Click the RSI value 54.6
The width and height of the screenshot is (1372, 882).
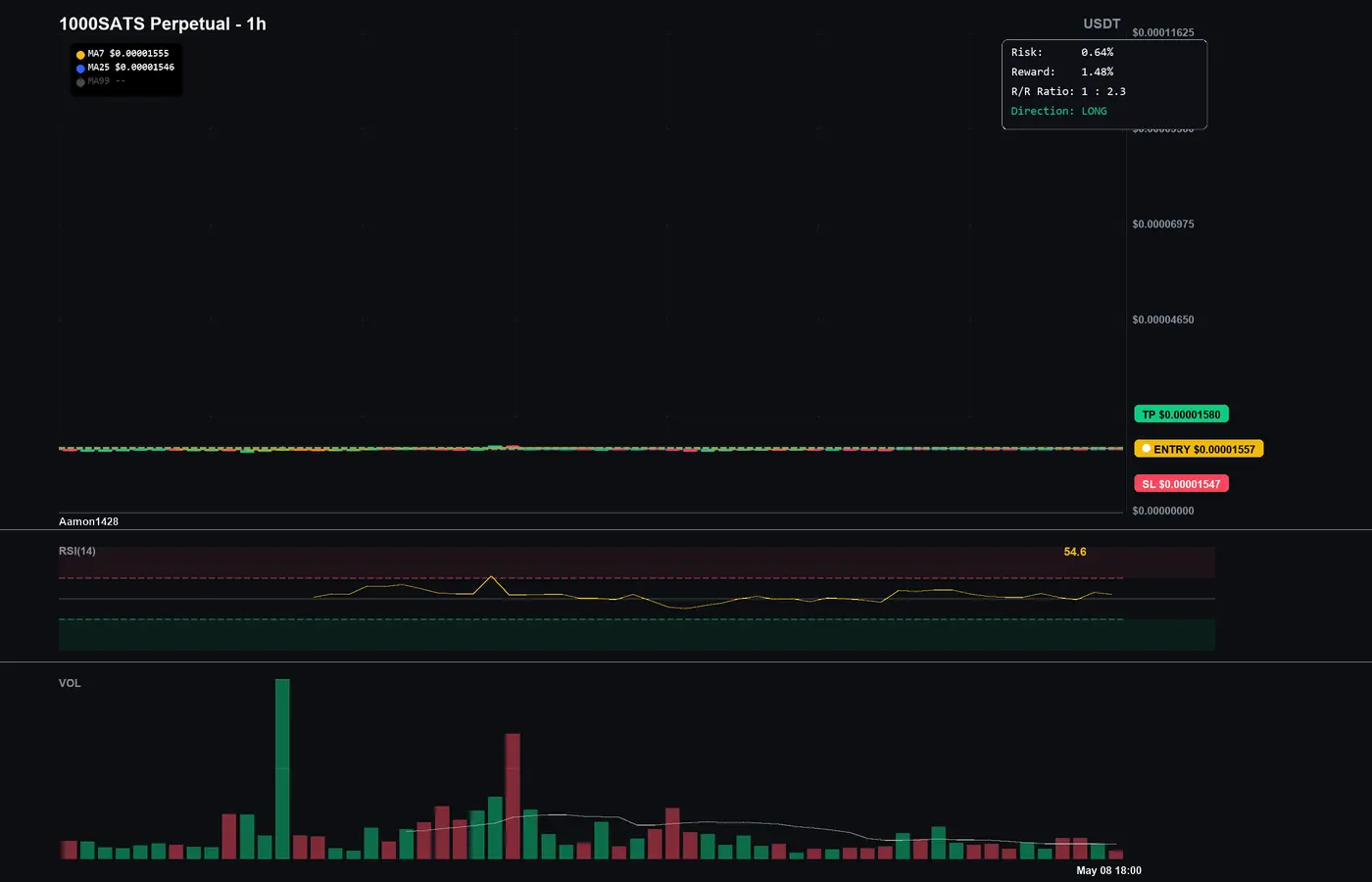click(x=1075, y=553)
